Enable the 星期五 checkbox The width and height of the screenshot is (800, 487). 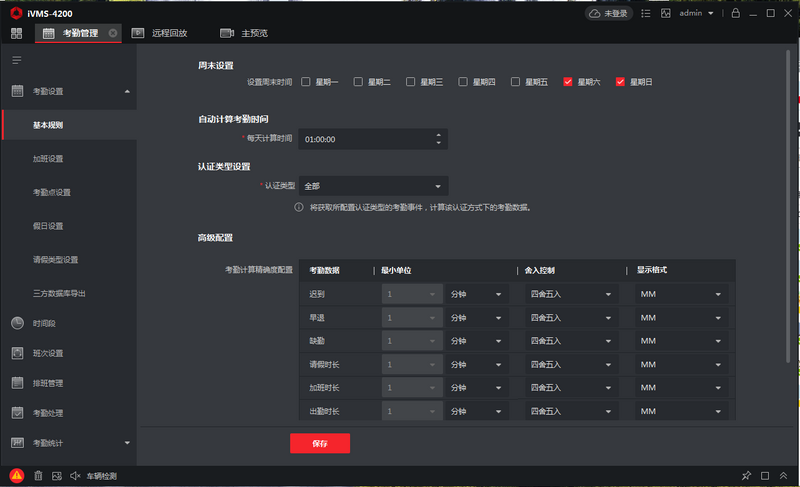click(515, 82)
